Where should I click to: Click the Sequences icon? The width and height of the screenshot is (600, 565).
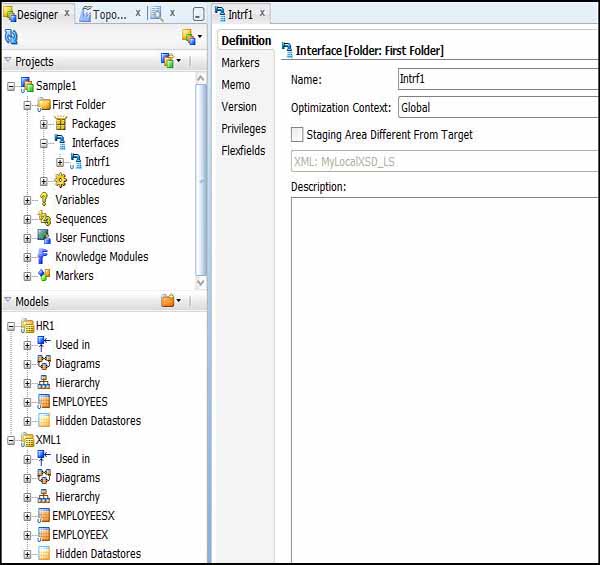click(44, 218)
